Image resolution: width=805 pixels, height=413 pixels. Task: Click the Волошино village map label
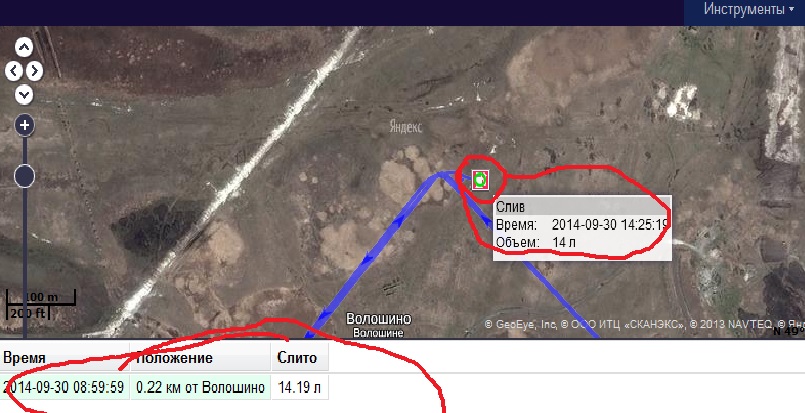[x=379, y=319]
